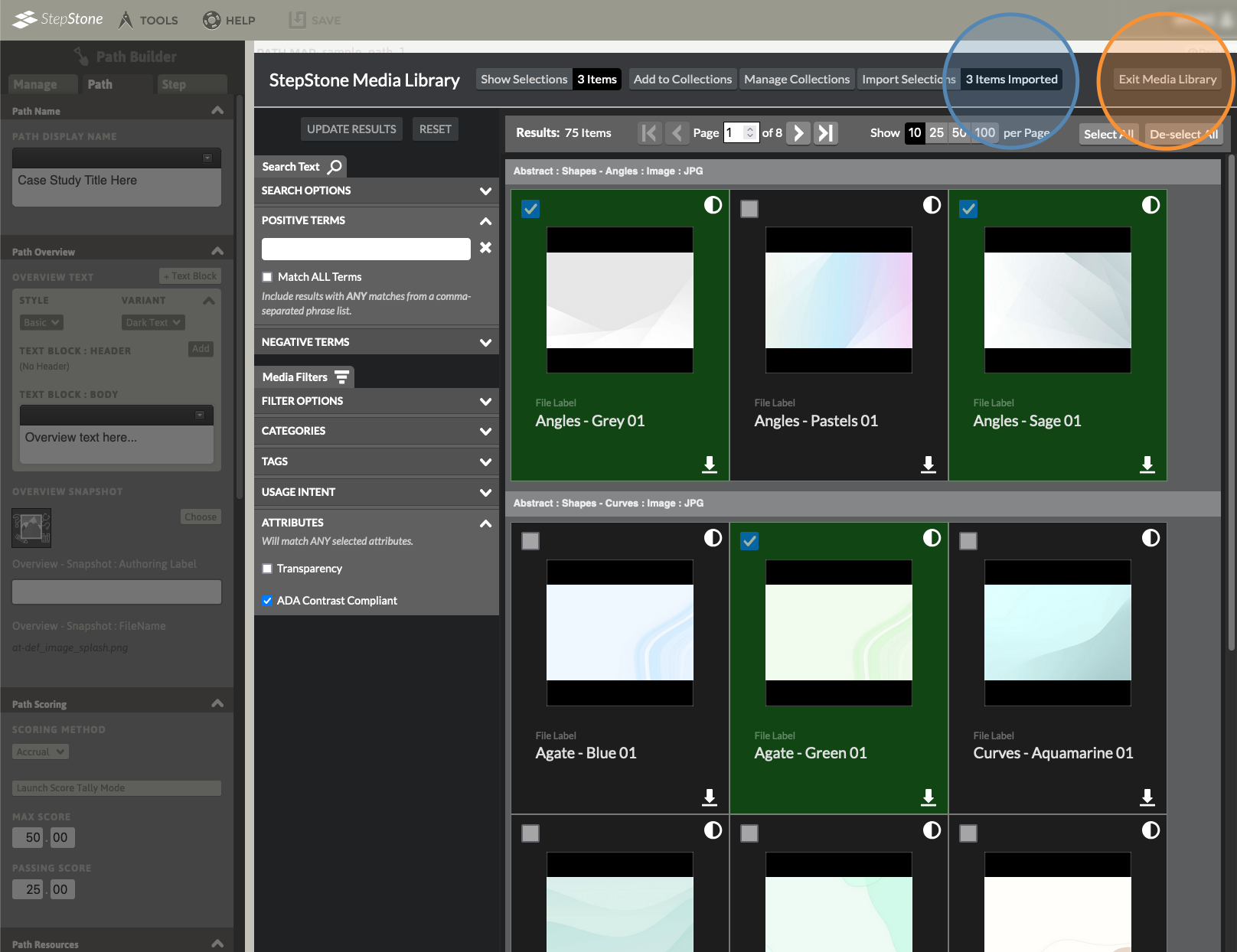Show 25 items per page

point(937,133)
